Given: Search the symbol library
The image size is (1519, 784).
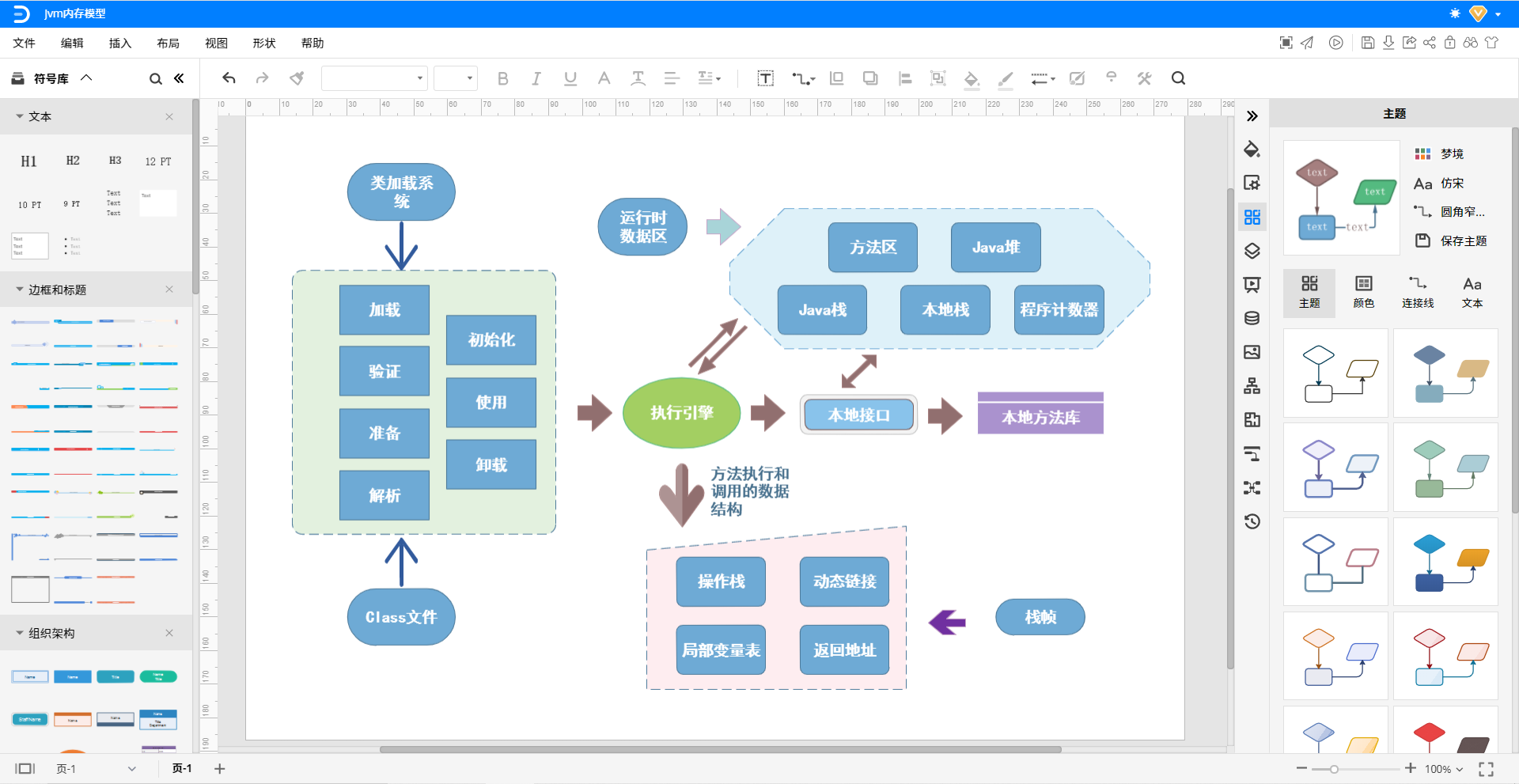Looking at the screenshot, I should click(156, 78).
